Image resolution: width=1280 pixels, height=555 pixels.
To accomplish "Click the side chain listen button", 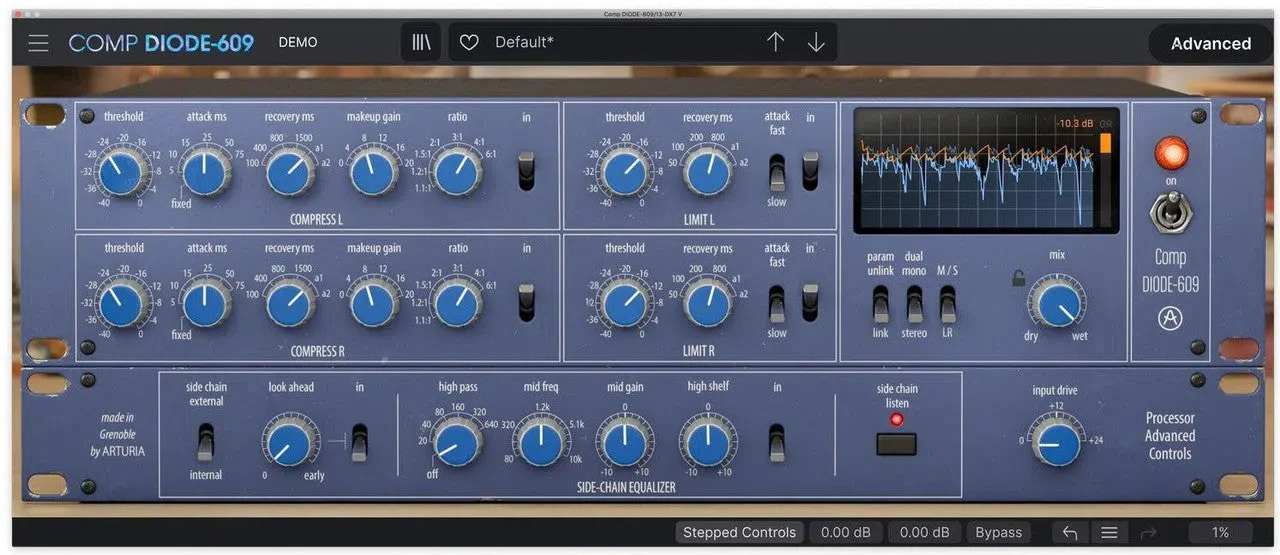I will tap(896, 443).
